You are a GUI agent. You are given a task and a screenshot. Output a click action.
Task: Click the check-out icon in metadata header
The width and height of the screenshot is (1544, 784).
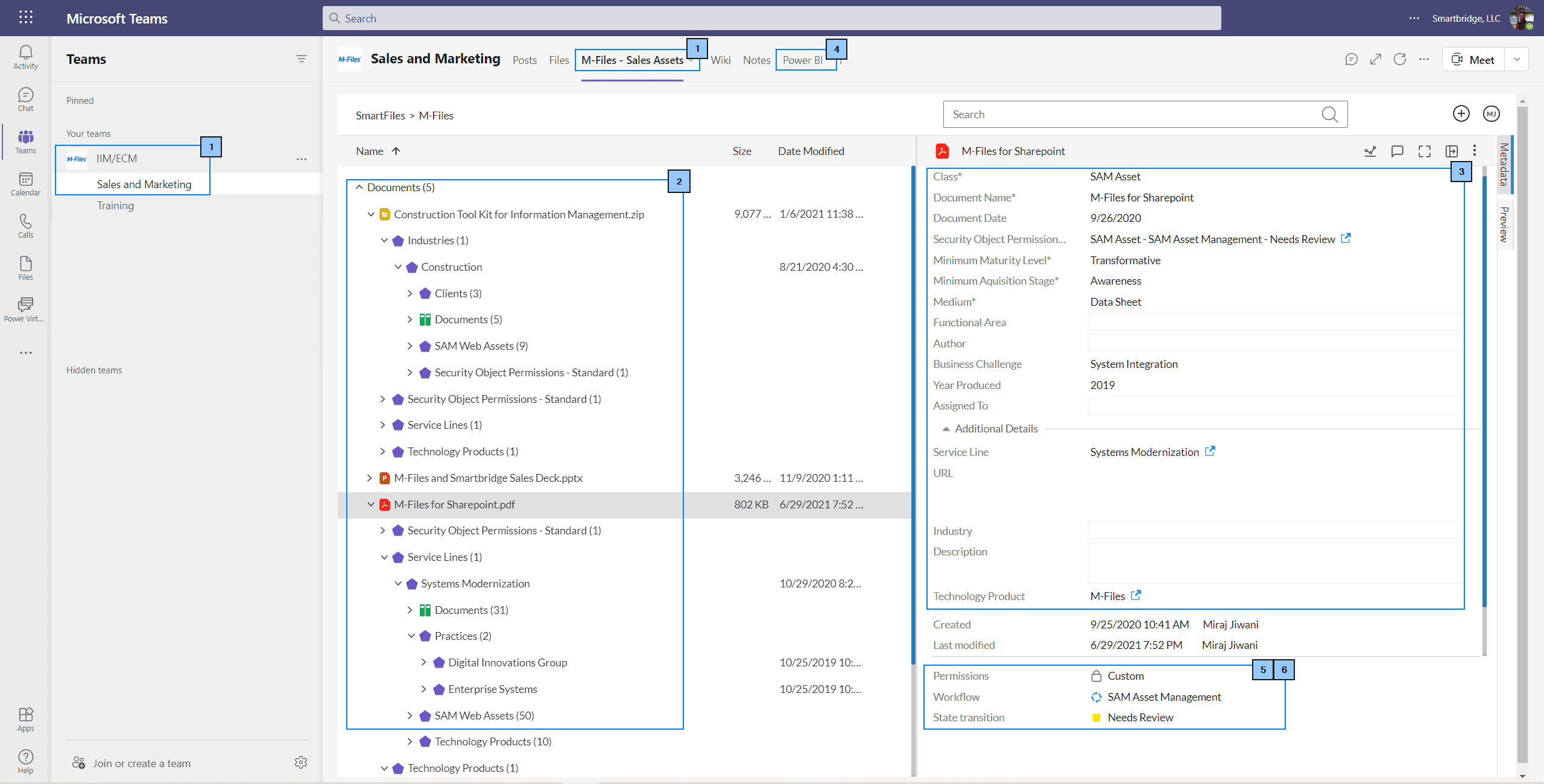coord(1370,151)
